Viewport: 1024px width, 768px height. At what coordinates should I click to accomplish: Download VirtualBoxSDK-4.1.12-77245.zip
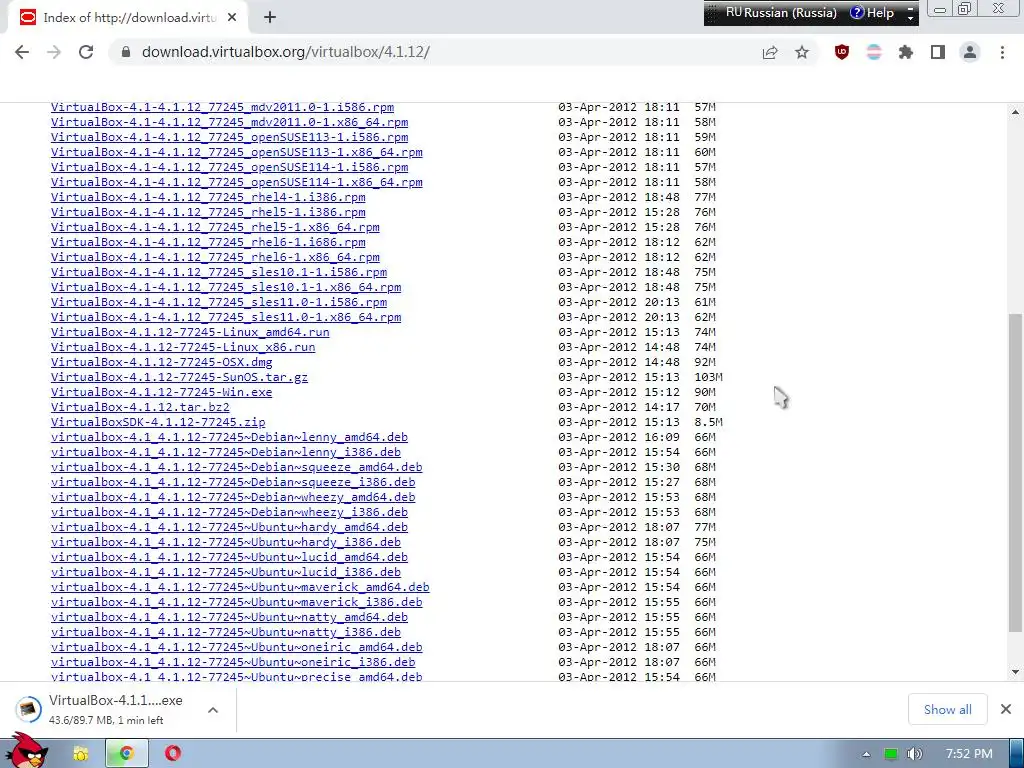tap(158, 423)
